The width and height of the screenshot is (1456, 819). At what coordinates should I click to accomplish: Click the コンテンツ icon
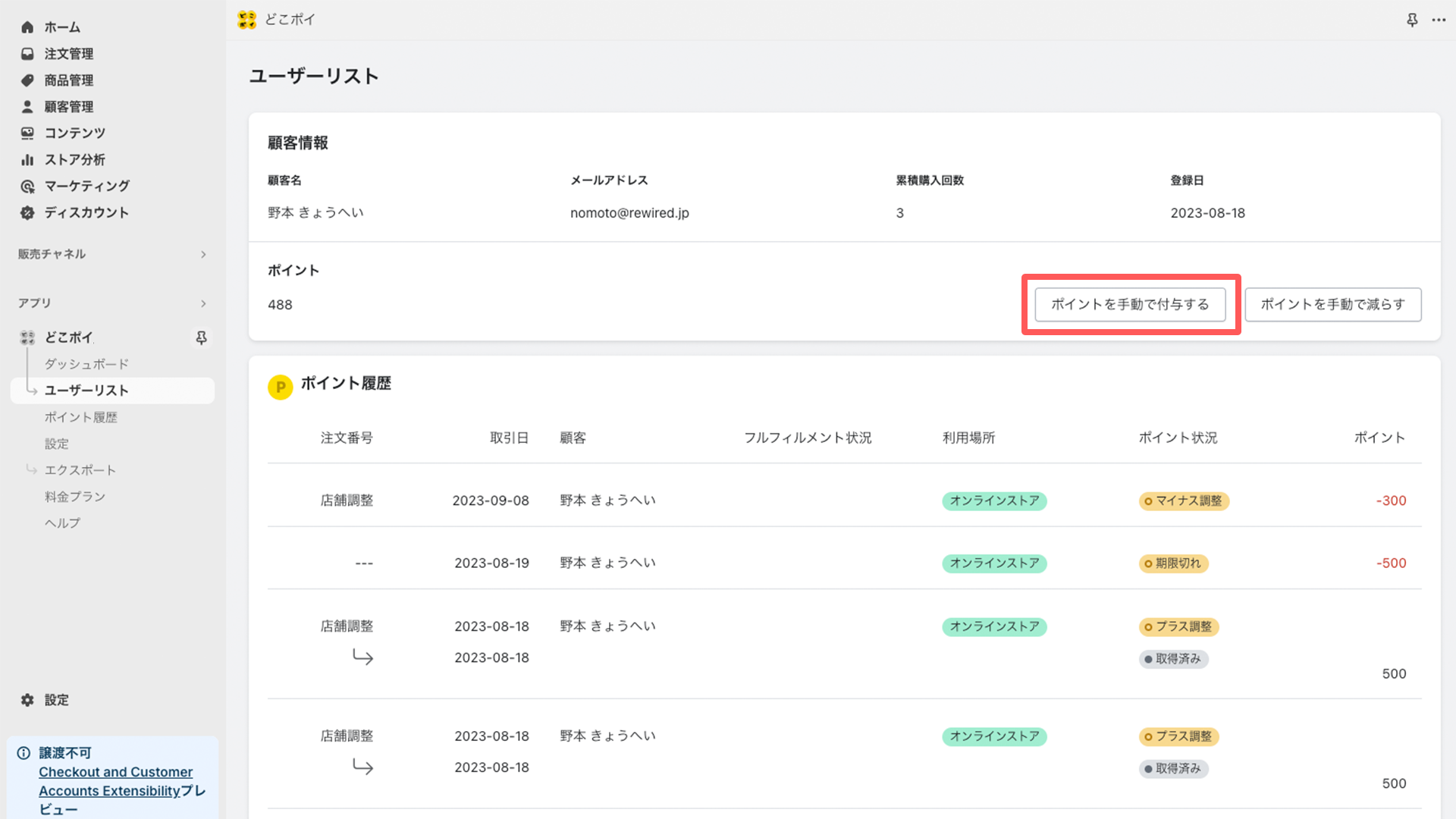point(27,133)
